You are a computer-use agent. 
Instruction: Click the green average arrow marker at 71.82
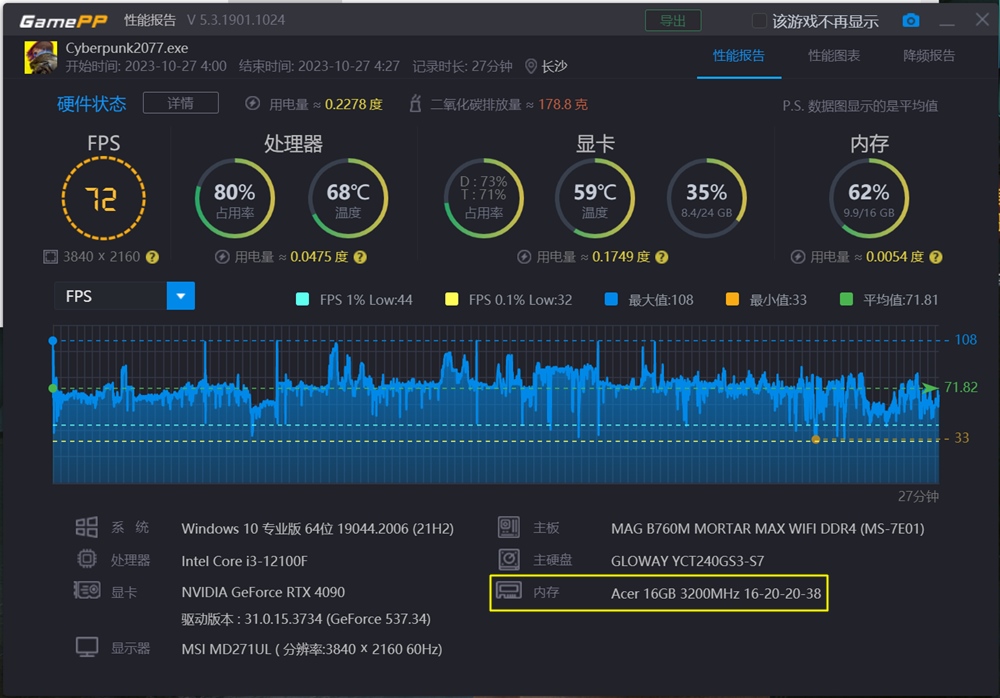click(x=930, y=387)
